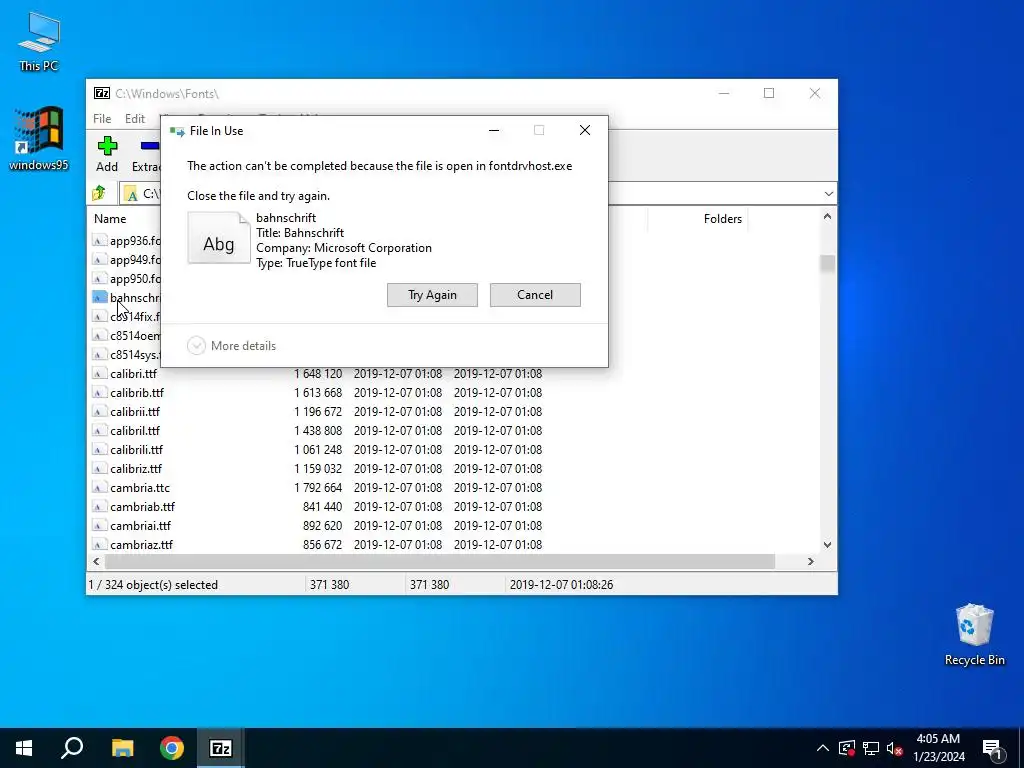The width and height of the screenshot is (1024, 768).
Task: Click the green Add toolbar icon
Action: point(107,146)
